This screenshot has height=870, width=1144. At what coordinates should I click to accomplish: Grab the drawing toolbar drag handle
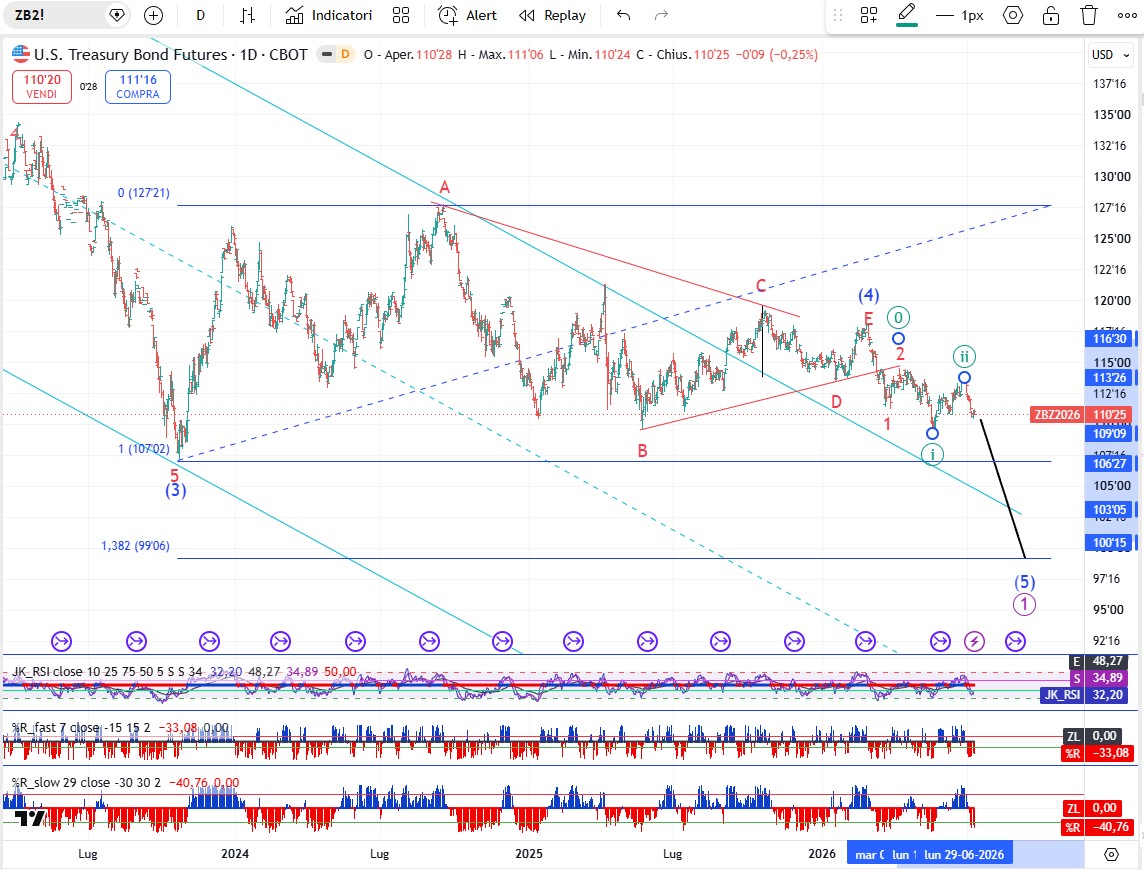(838, 15)
